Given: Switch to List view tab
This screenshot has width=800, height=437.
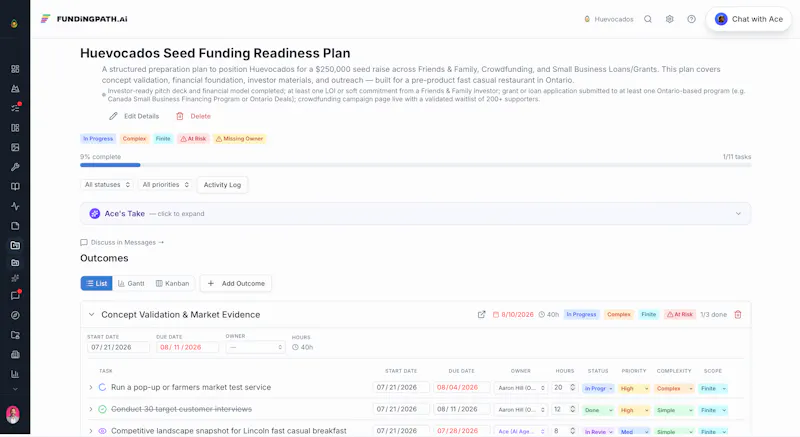Looking at the screenshot, I should point(96,284).
